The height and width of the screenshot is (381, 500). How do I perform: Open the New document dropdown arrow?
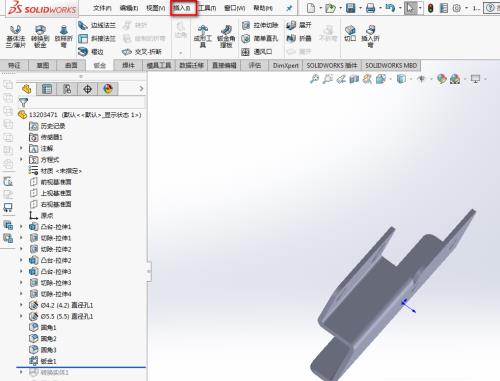click(x=320, y=8)
